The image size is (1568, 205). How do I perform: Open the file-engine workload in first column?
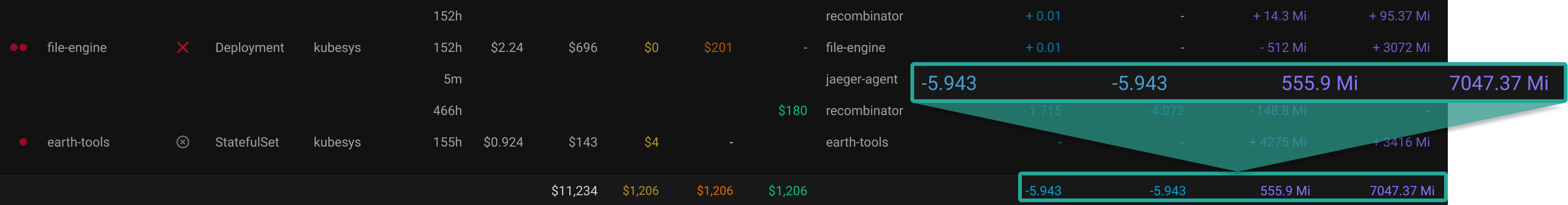click(77, 47)
